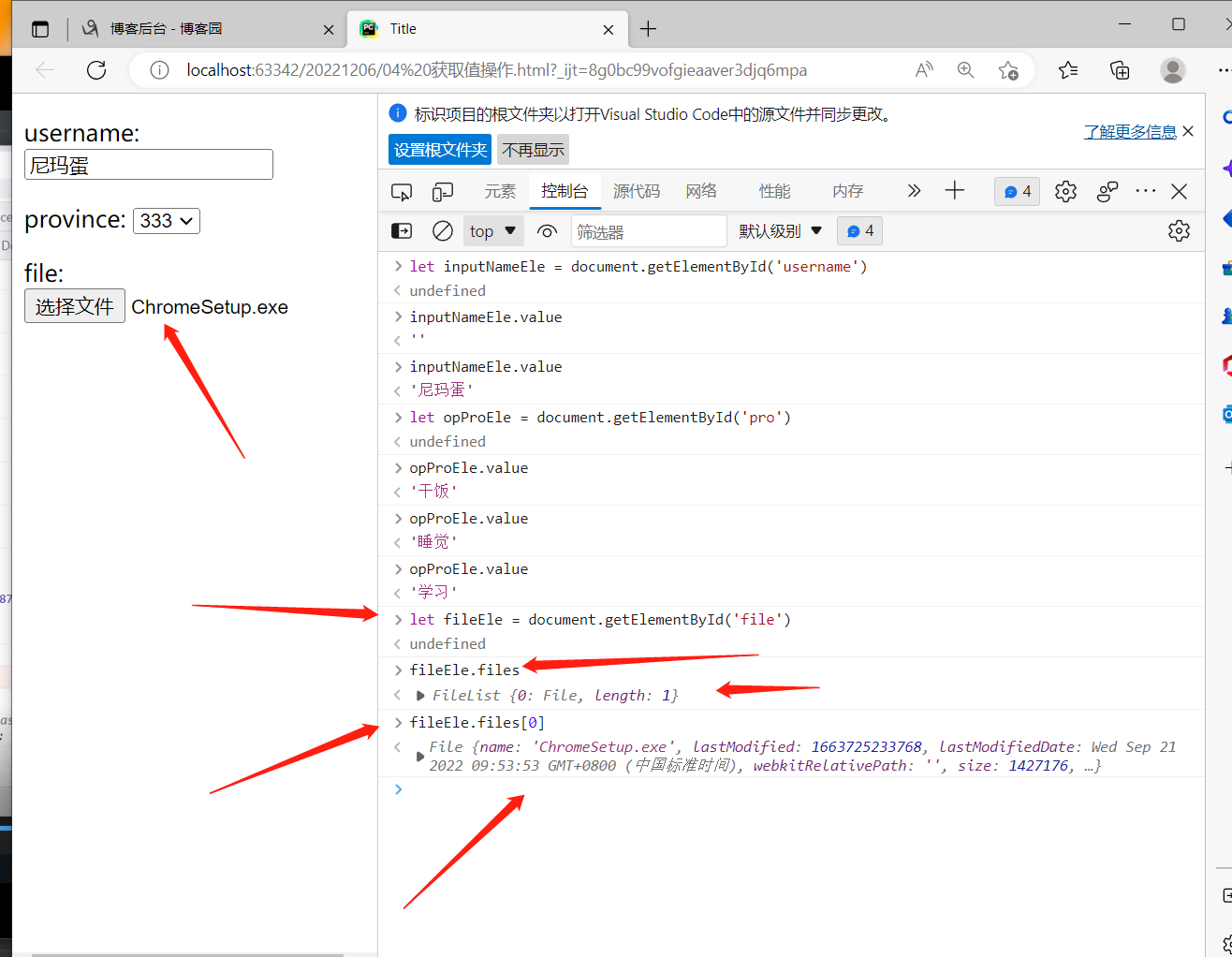Click the zoom magnifier in address bar

point(965,70)
